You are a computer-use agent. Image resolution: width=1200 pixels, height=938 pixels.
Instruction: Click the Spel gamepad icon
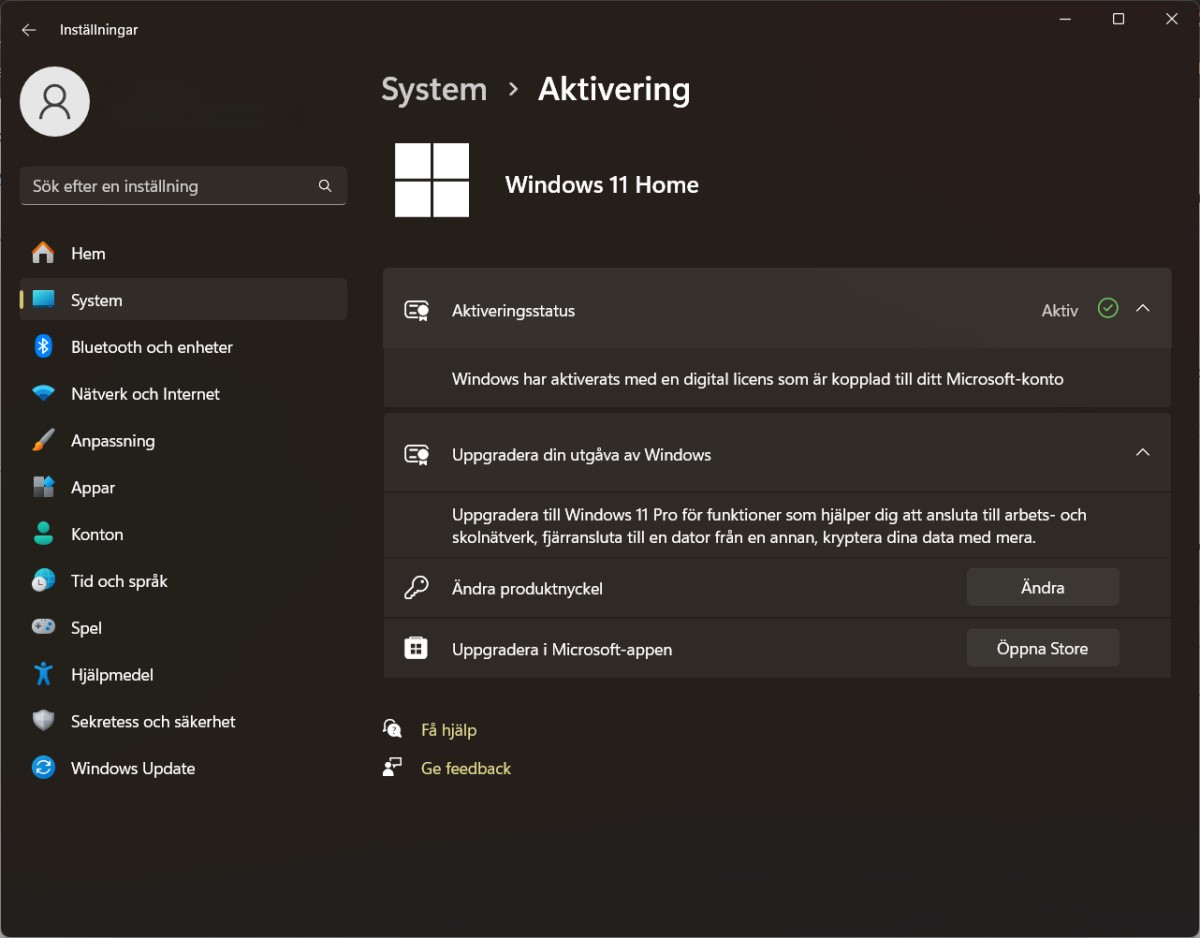tap(43, 628)
